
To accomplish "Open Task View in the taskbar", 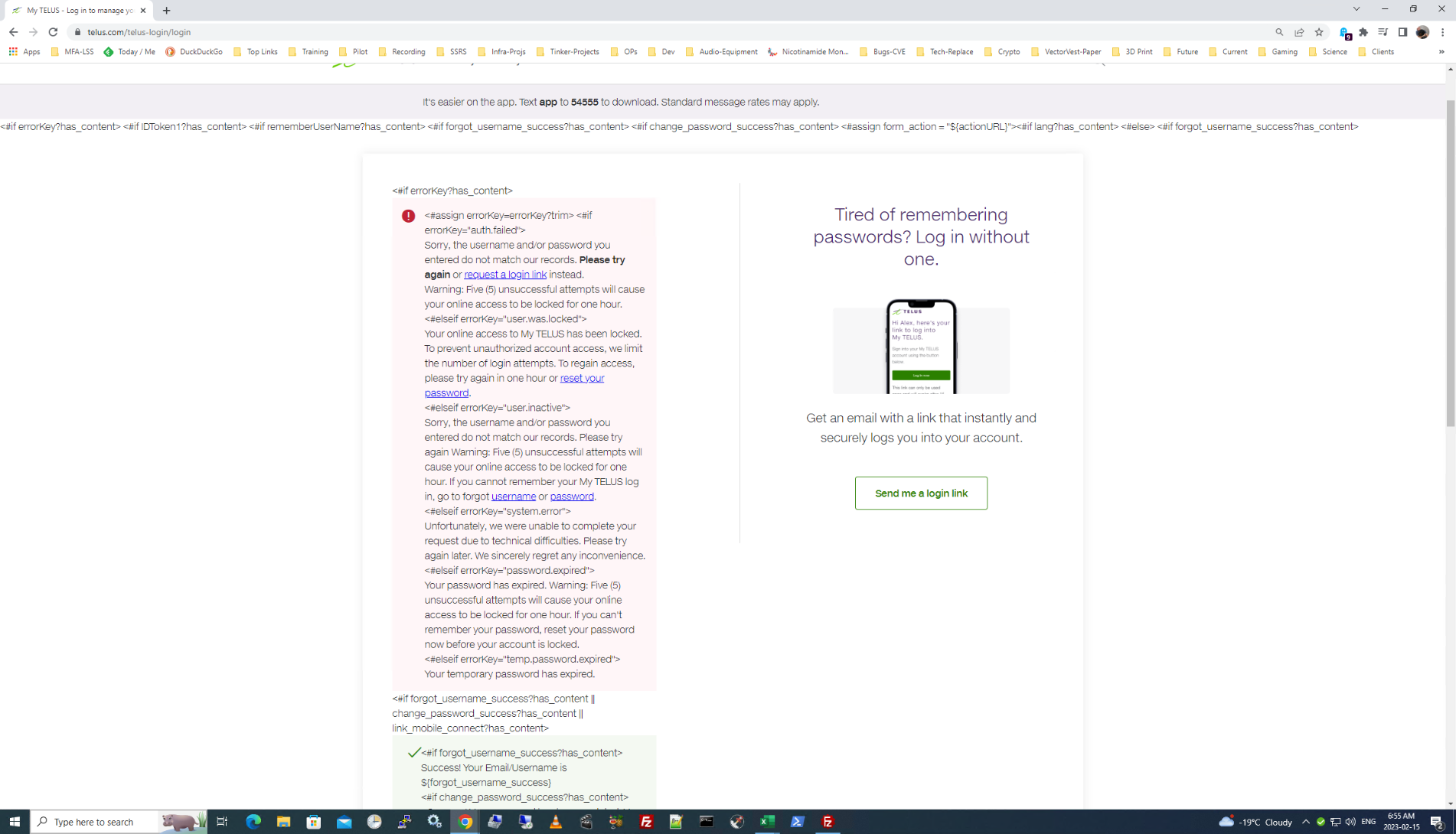I will point(222,822).
